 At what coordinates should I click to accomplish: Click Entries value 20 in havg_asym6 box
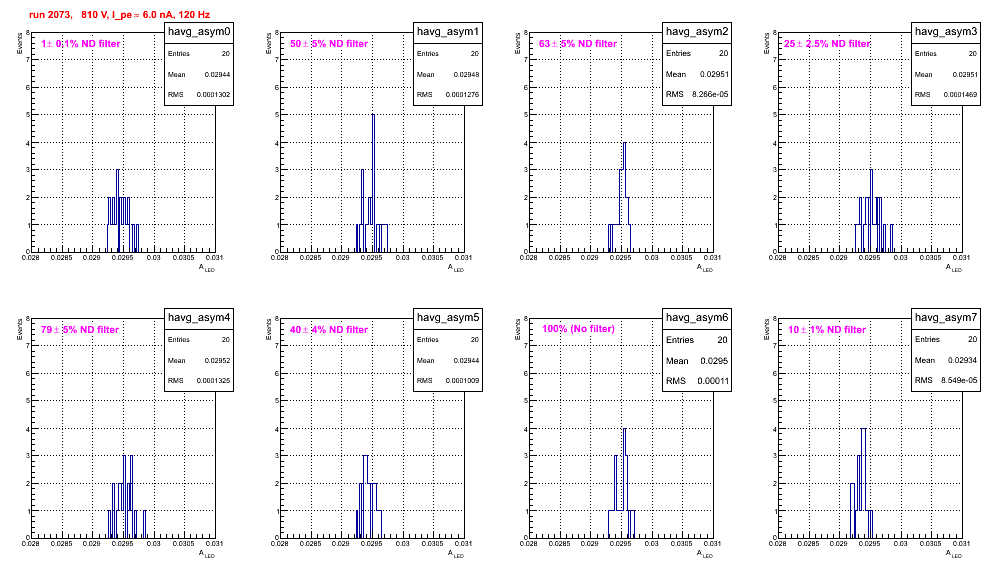722,340
